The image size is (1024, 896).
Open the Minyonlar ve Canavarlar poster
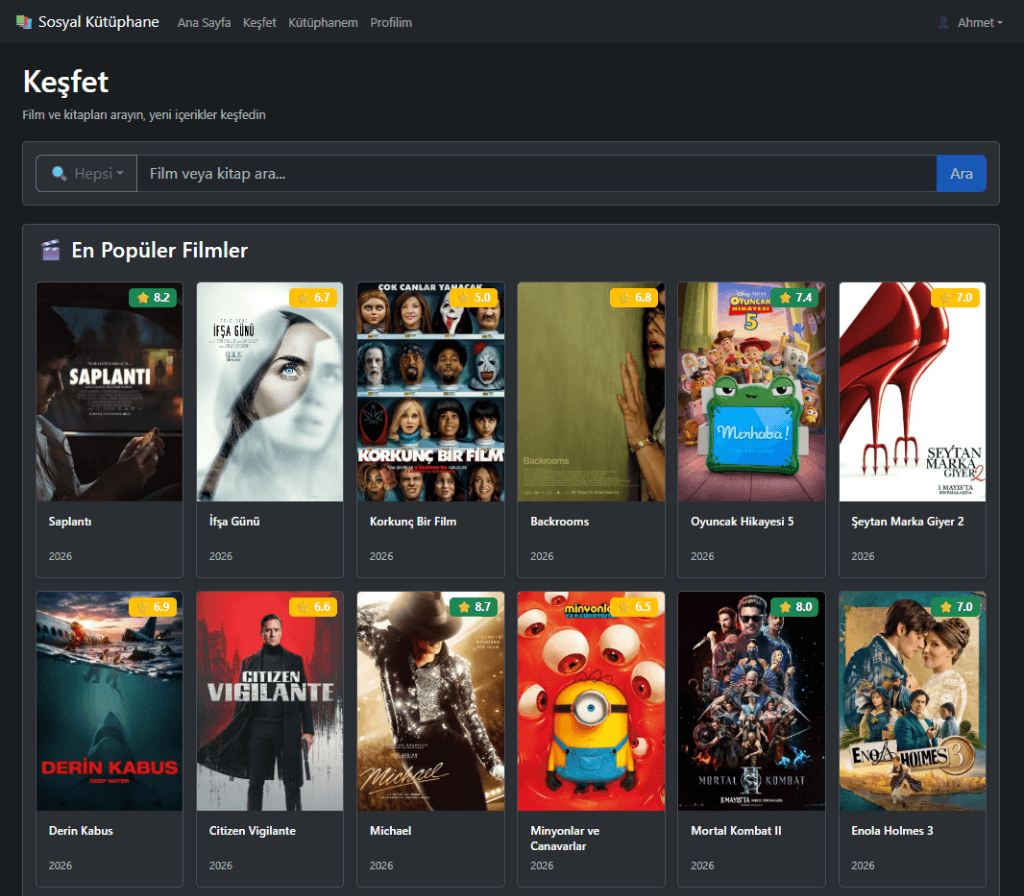pos(591,701)
